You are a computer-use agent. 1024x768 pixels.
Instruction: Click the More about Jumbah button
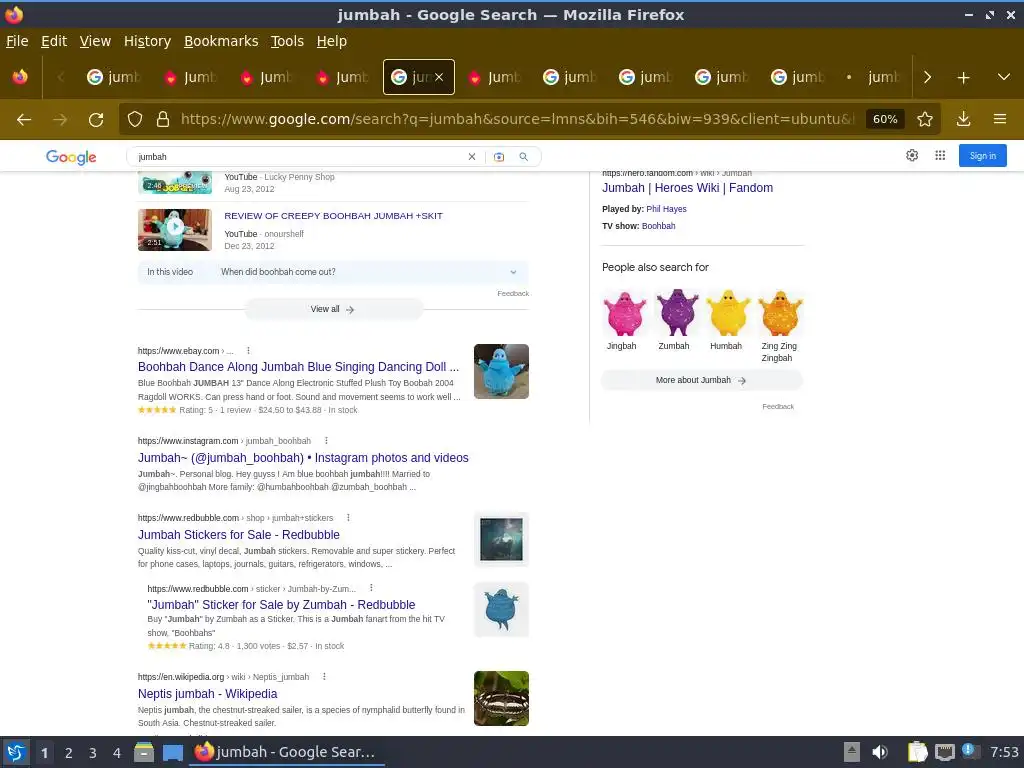pyautogui.click(x=701, y=380)
